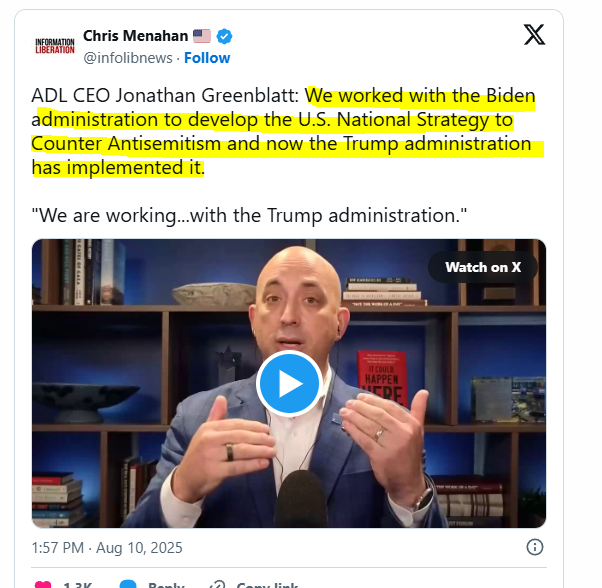Click the info circle icon beside the timestamp

coord(534,547)
